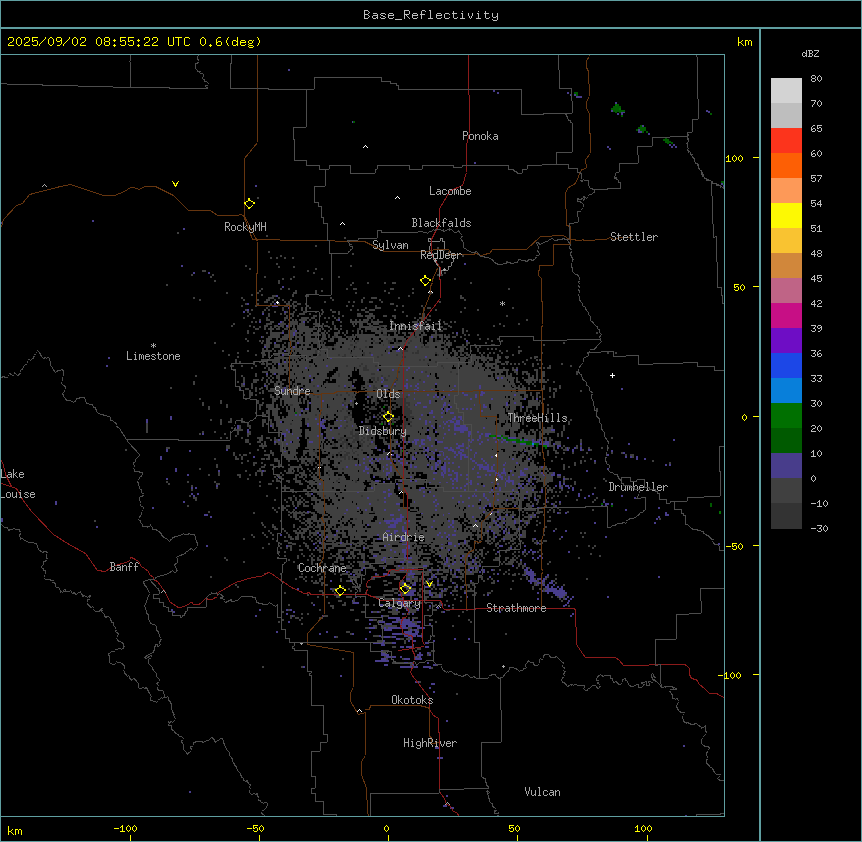Screen dimensions: 862x842
Task: Click the Airdrie label
Action: 404,537
